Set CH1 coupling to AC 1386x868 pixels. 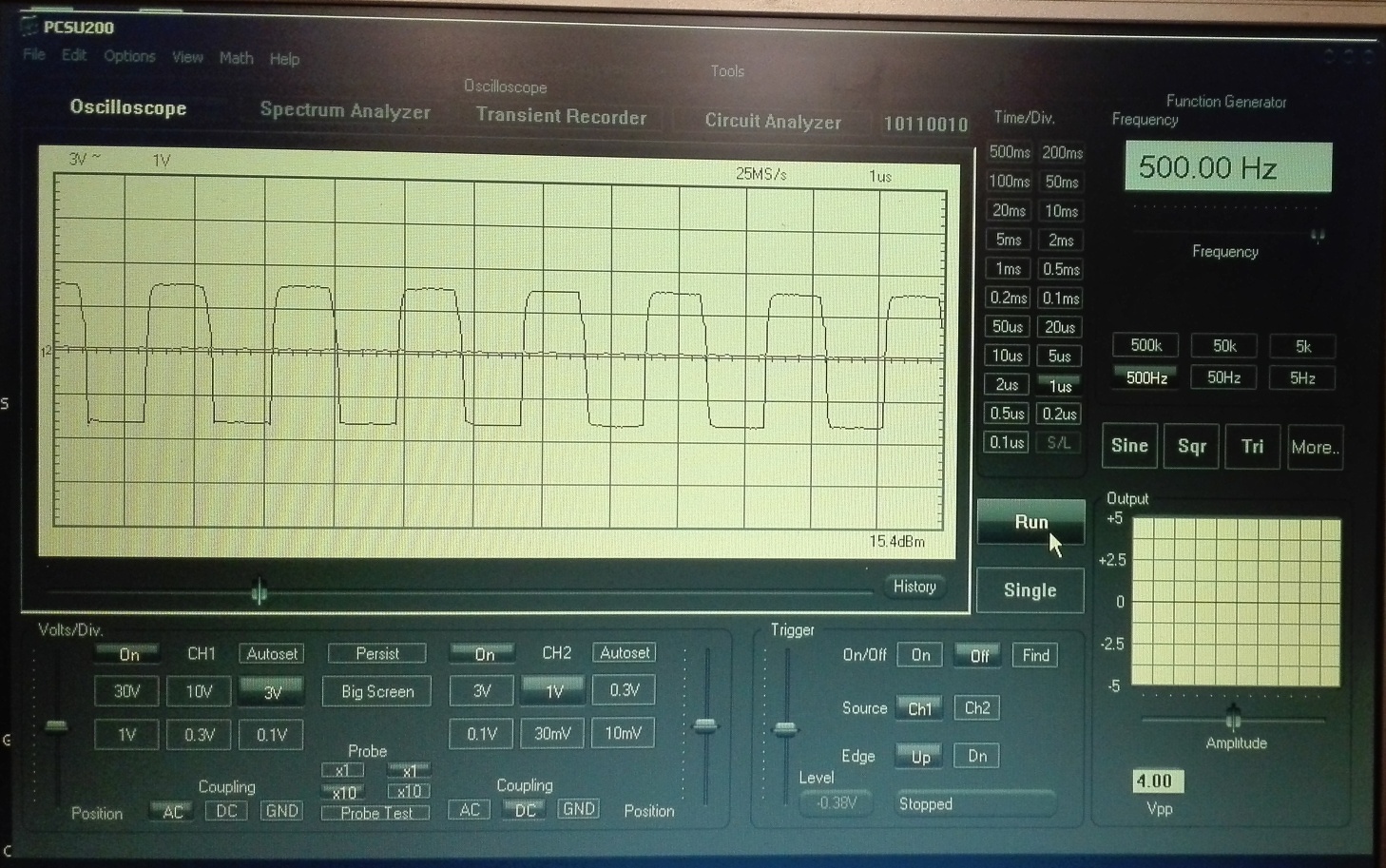coord(173,812)
